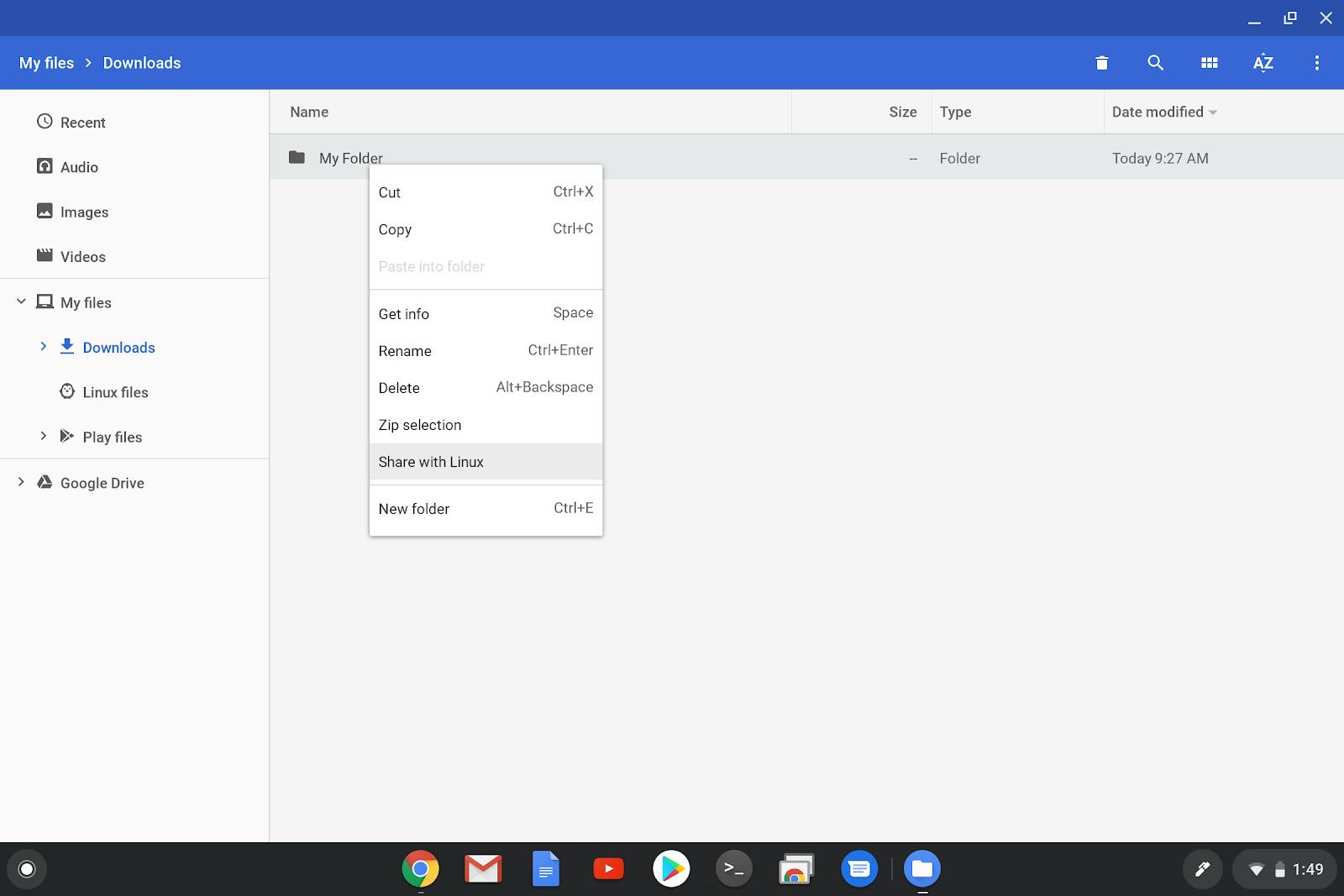Open Gmail from the shelf

click(x=482, y=869)
